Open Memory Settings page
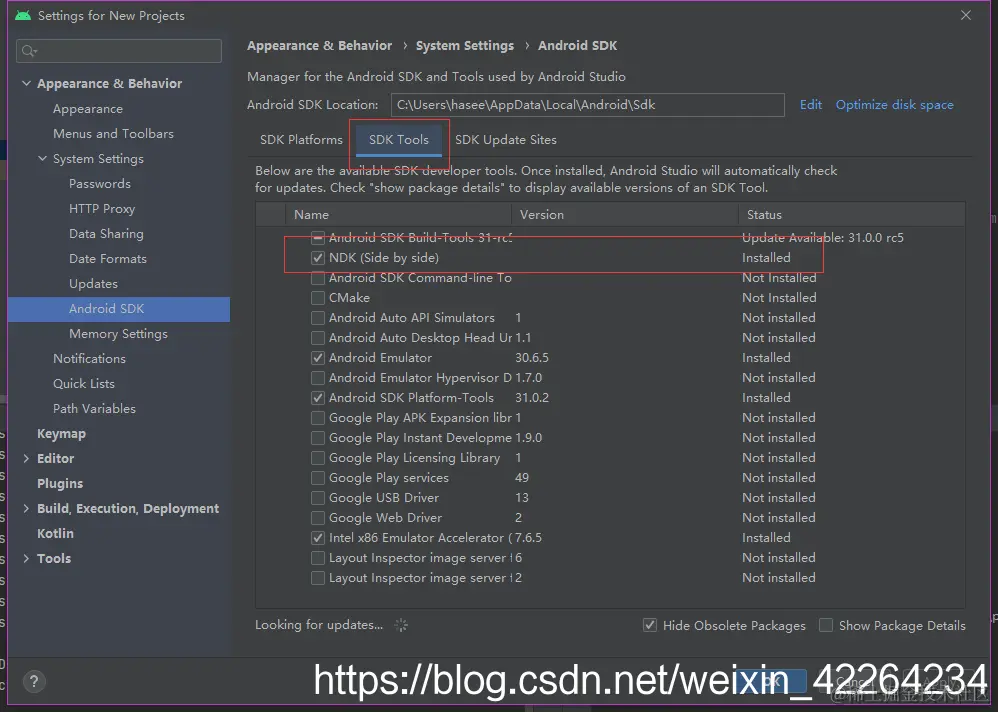 [118, 334]
